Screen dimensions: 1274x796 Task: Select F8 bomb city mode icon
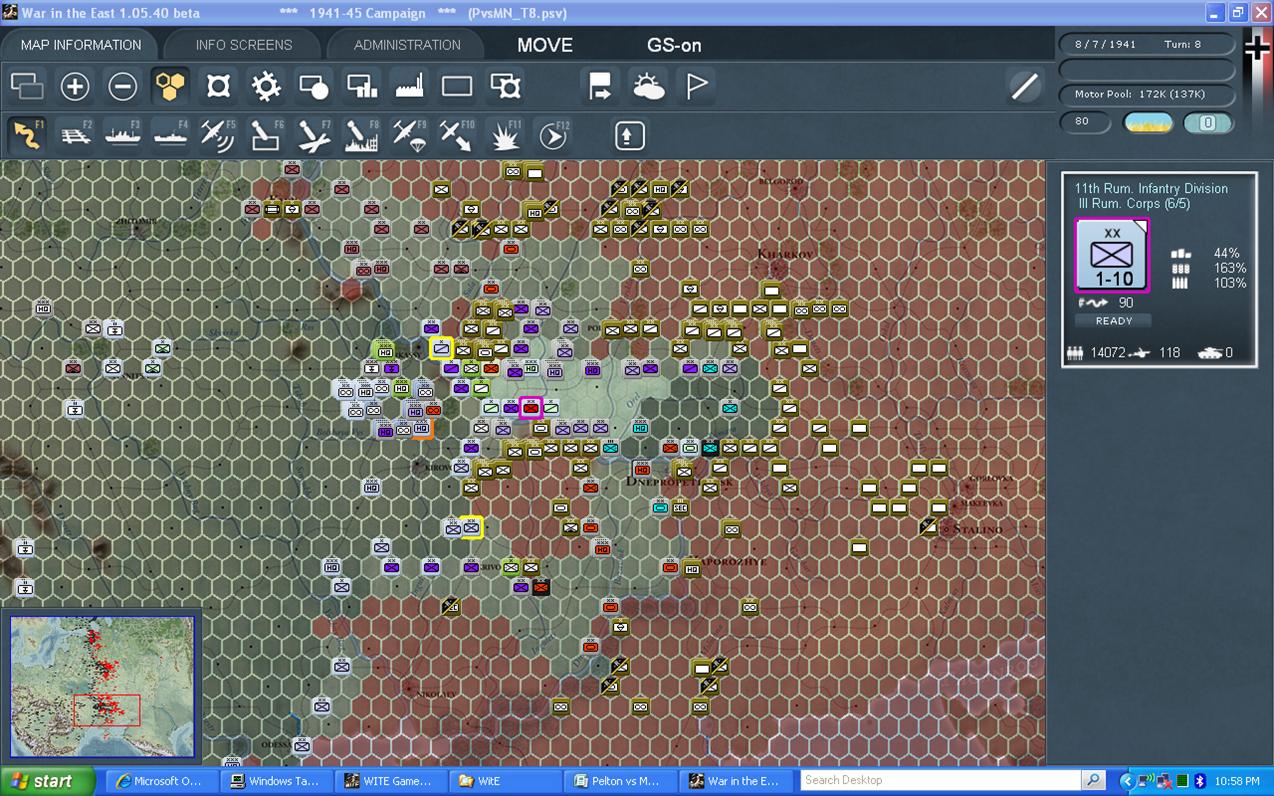pos(362,135)
